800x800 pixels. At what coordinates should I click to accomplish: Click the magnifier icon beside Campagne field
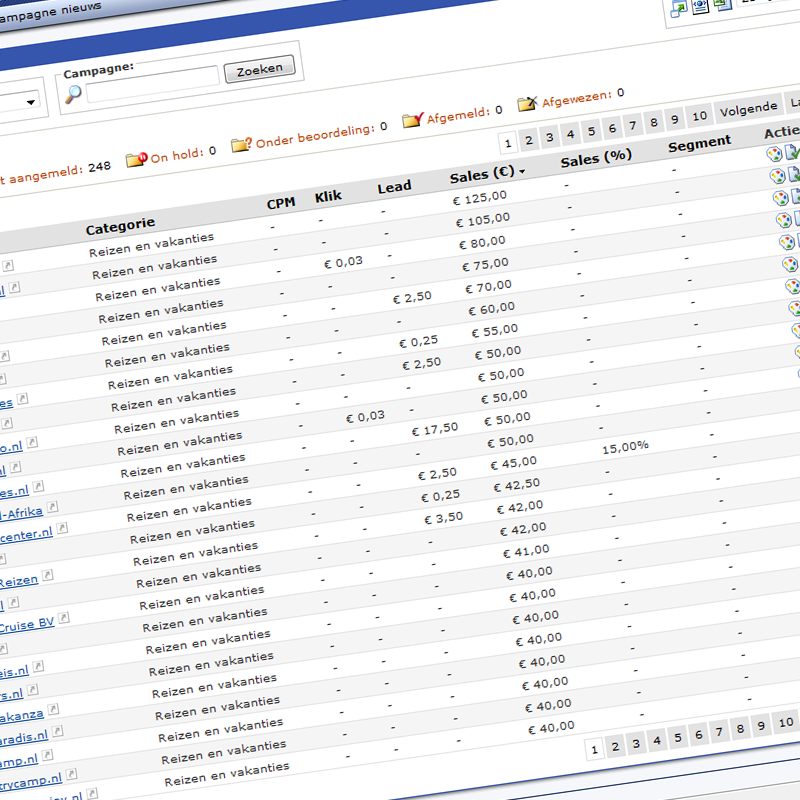tap(73, 94)
